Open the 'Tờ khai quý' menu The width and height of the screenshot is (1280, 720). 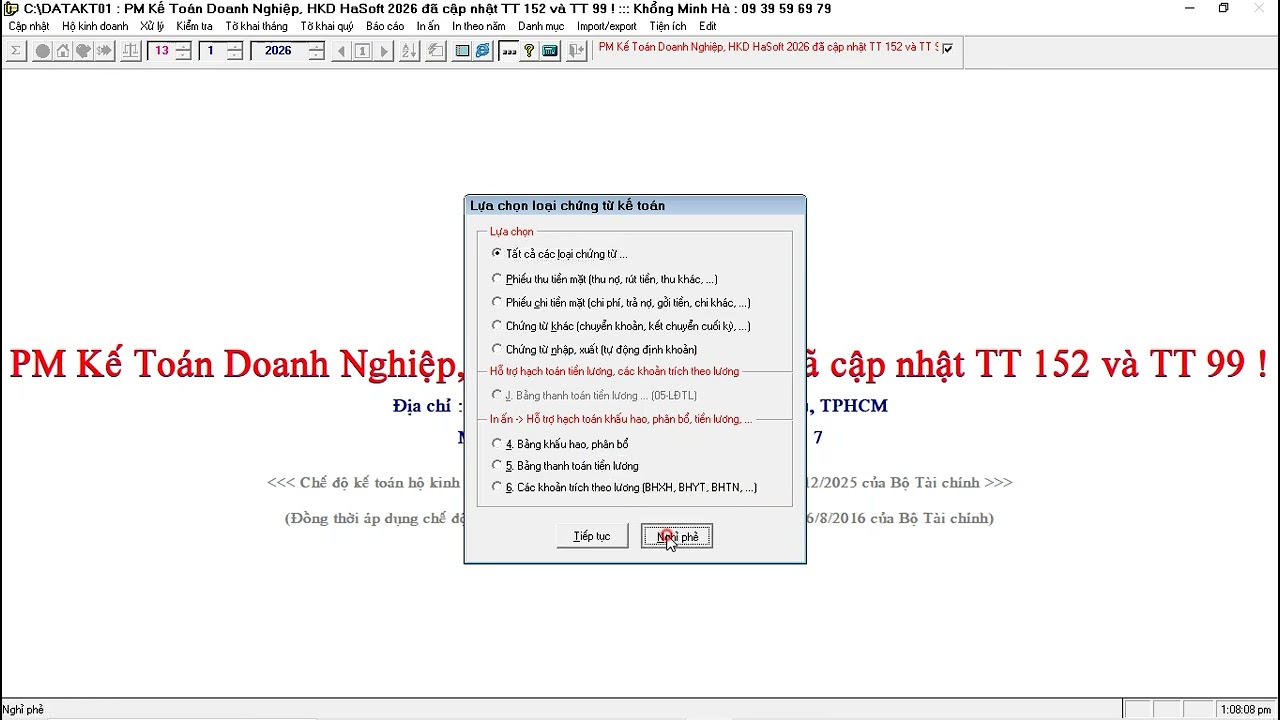click(326, 27)
